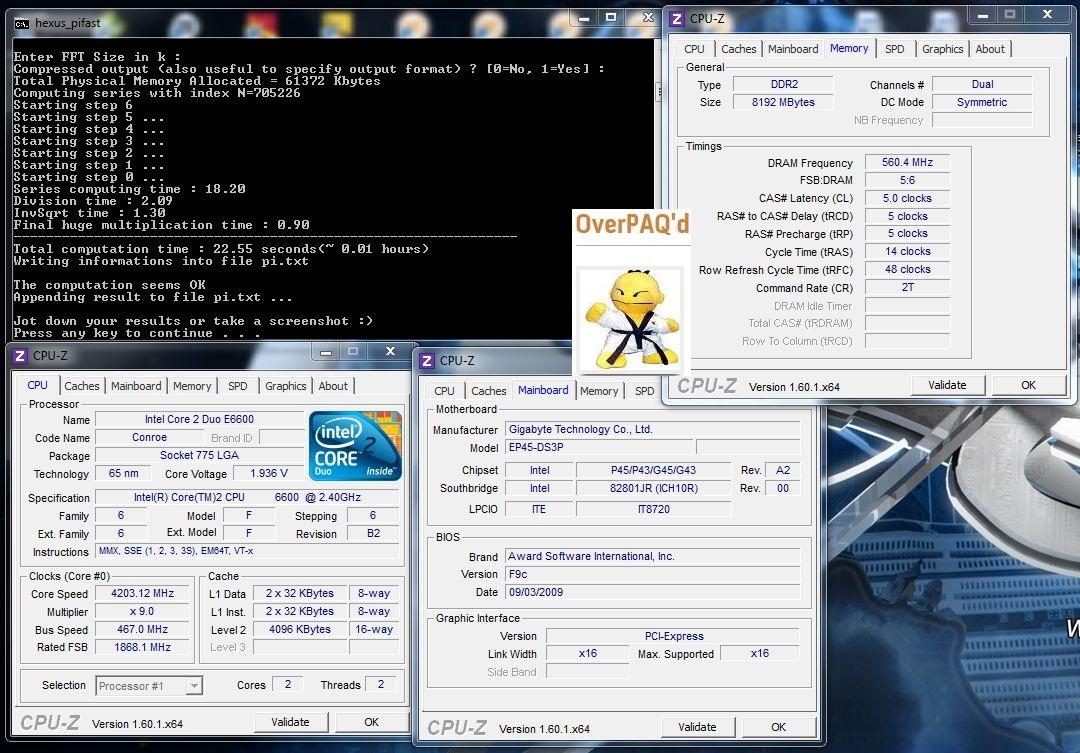Open the Caches tab in Mainboard window
Image resolution: width=1080 pixels, height=753 pixels.
pyautogui.click(x=488, y=391)
